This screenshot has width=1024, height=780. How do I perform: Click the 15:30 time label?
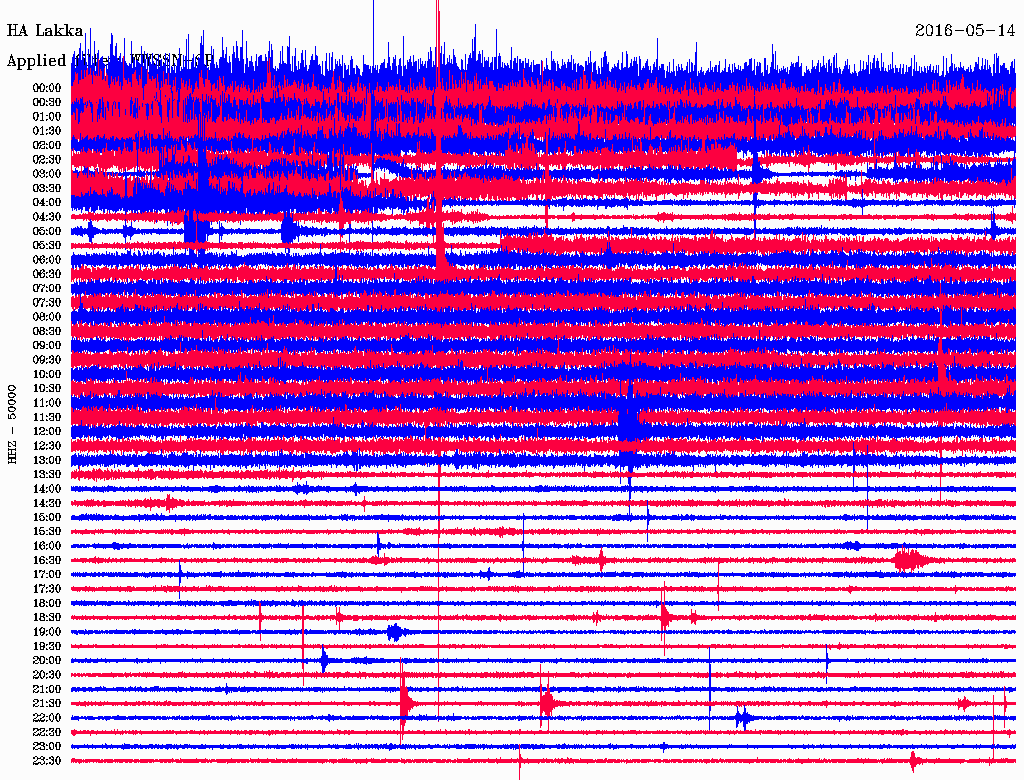pyautogui.click(x=47, y=532)
